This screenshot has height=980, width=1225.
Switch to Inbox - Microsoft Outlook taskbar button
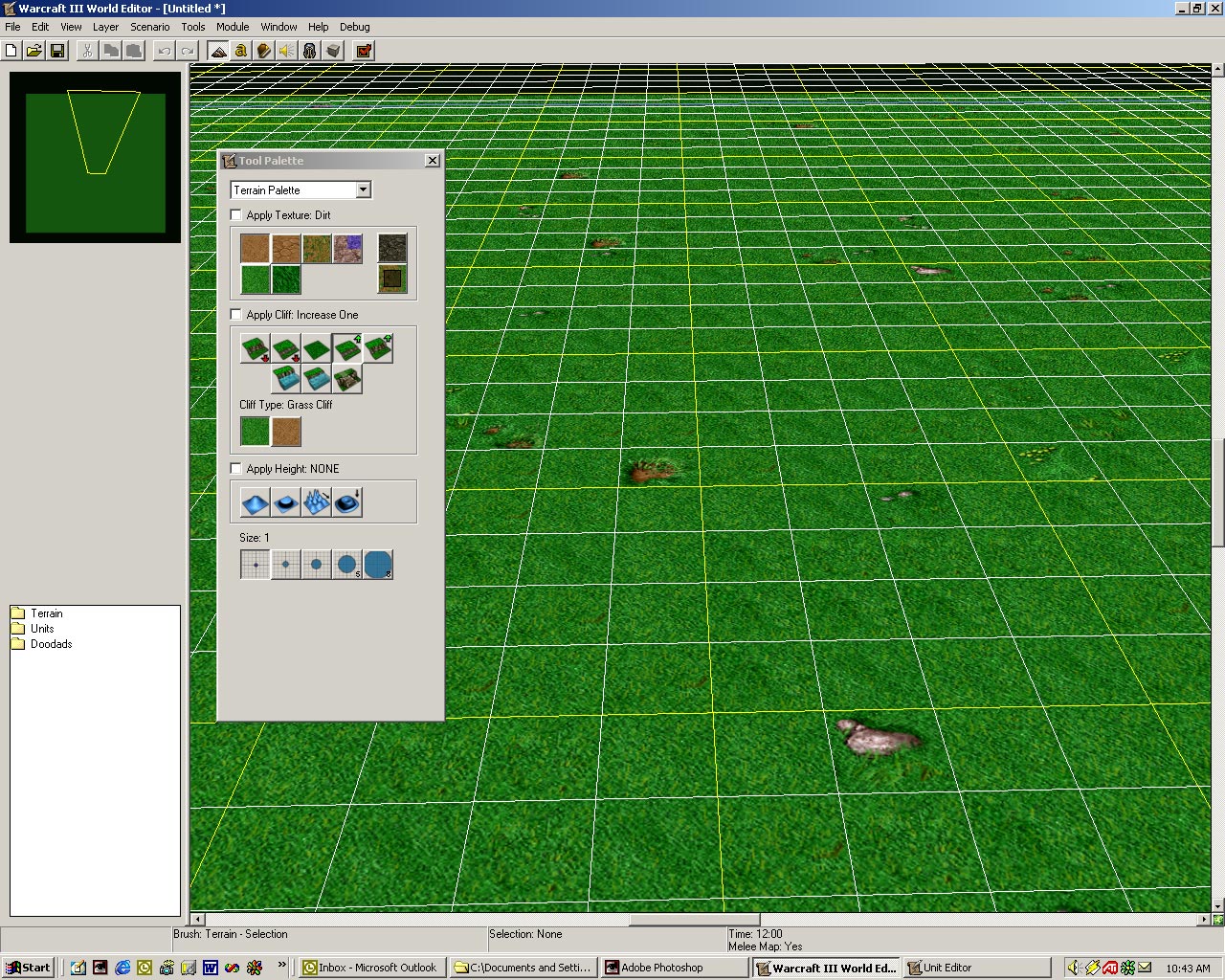pyautogui.click(x=369, y=968)
